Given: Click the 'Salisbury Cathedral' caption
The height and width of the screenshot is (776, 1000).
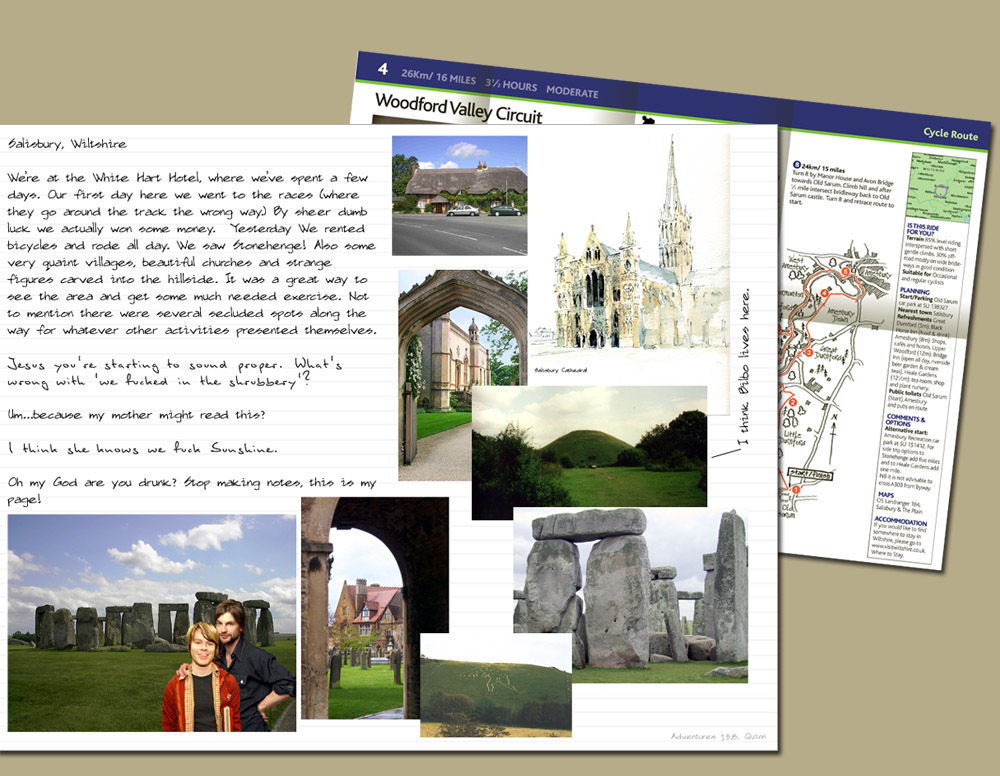Looking at the screenshot, I should (561, 370).
